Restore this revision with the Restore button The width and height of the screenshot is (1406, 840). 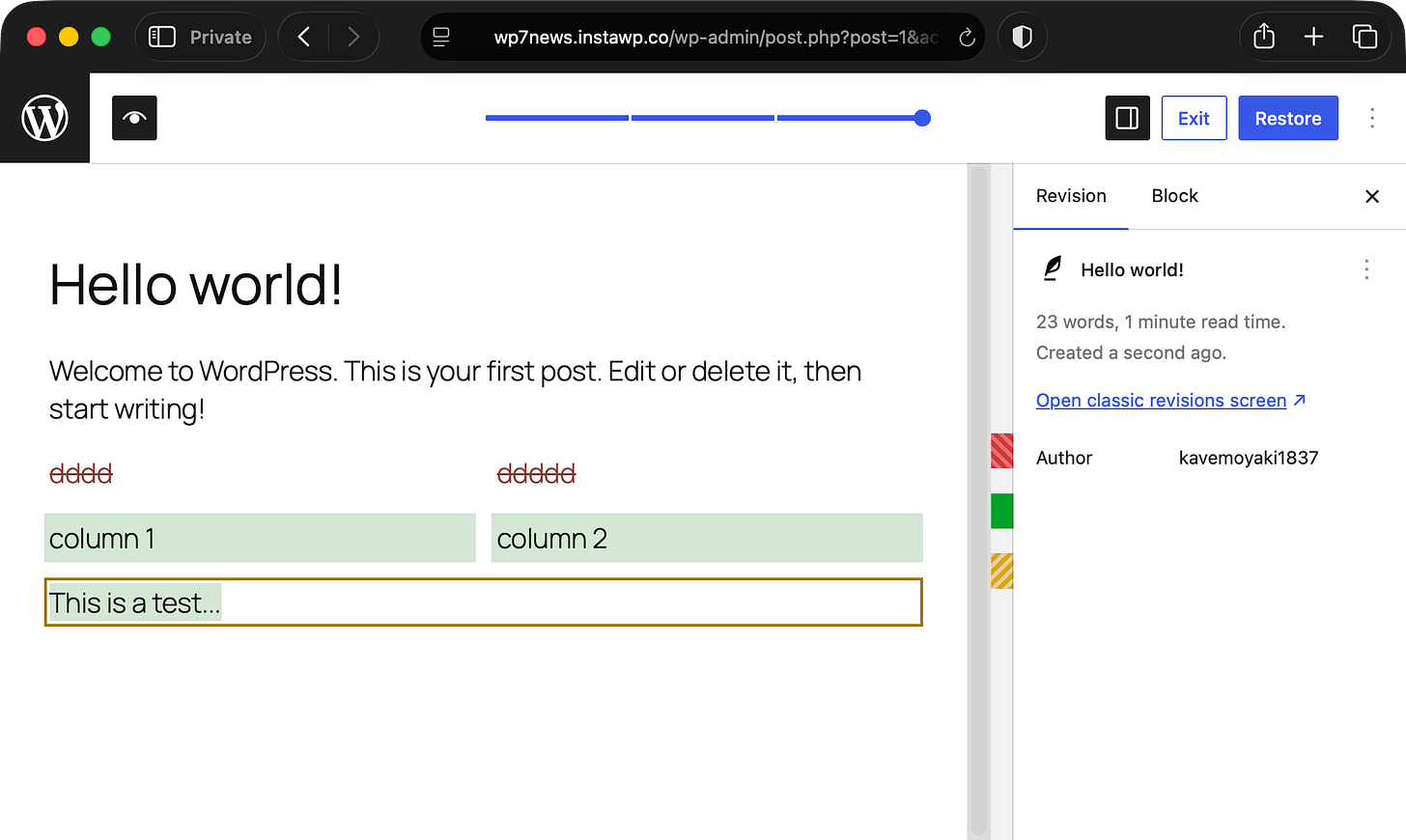click(1288, 118)
